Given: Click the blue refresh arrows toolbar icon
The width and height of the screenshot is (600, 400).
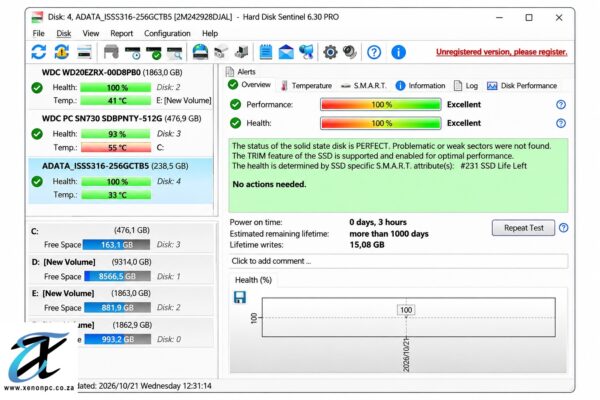Looking at the screenshot, I should coord(39,52).
